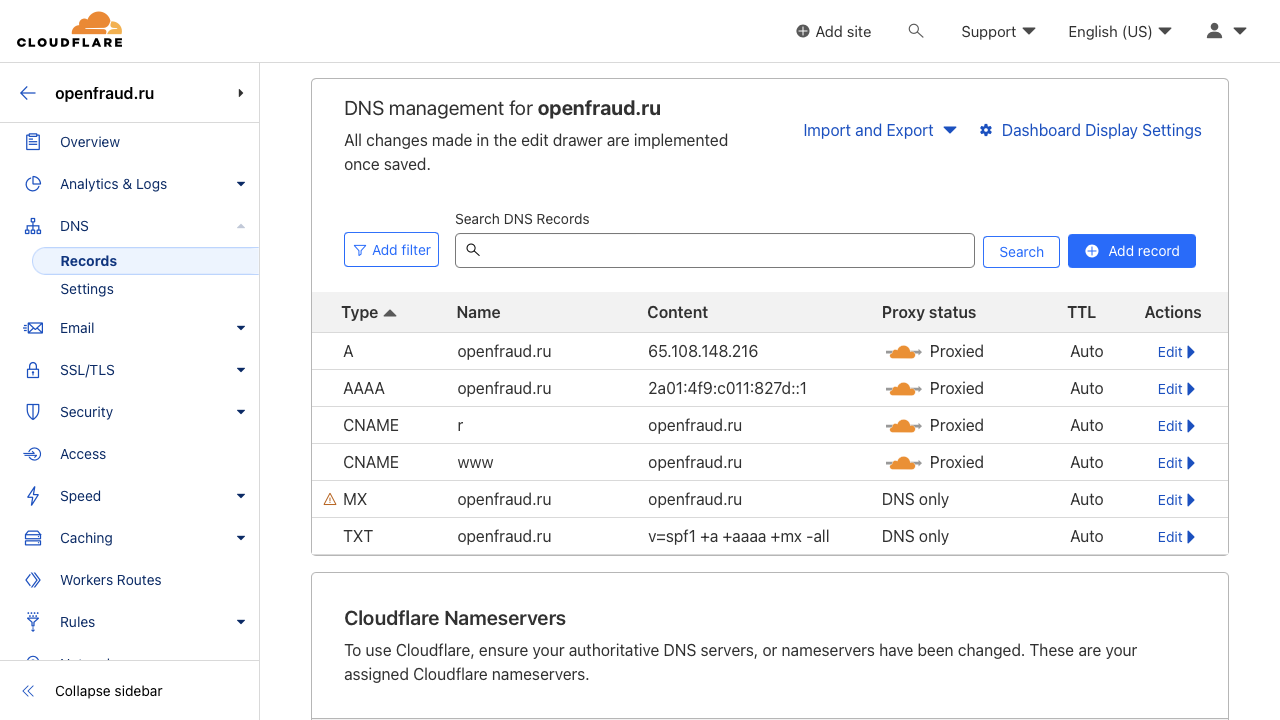Image resolution: width=1280 pixels, height=720 pixels.
Task: Expand the openfraud.ru site switcher arrow
Action: 241,93
